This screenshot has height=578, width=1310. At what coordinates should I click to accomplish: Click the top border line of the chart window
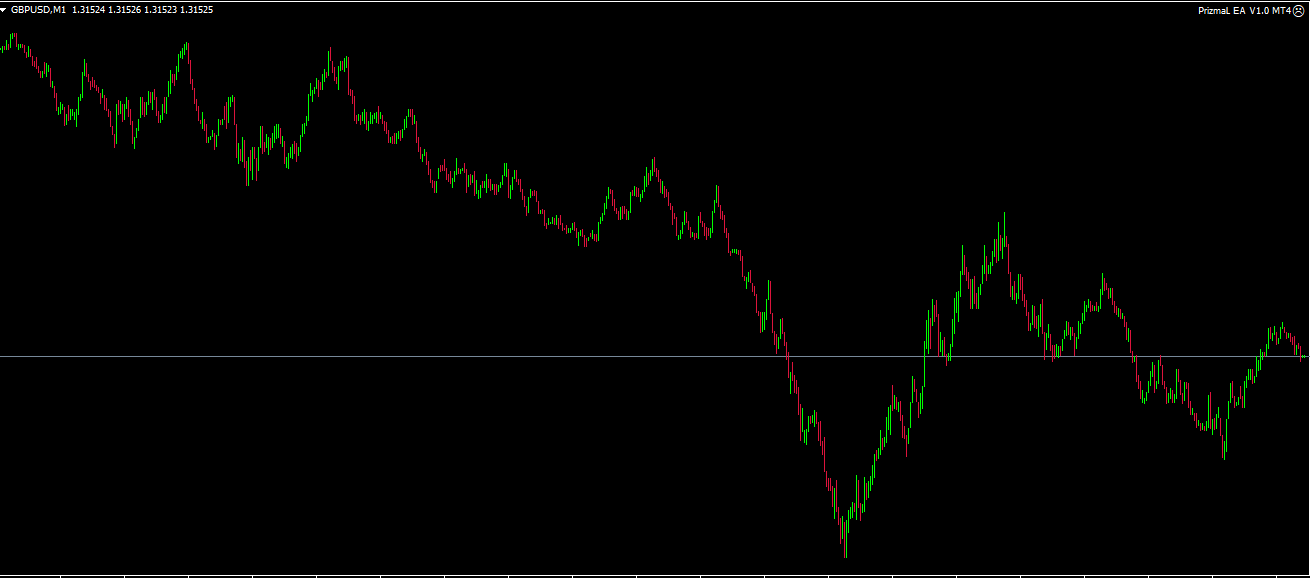point(650,1)
